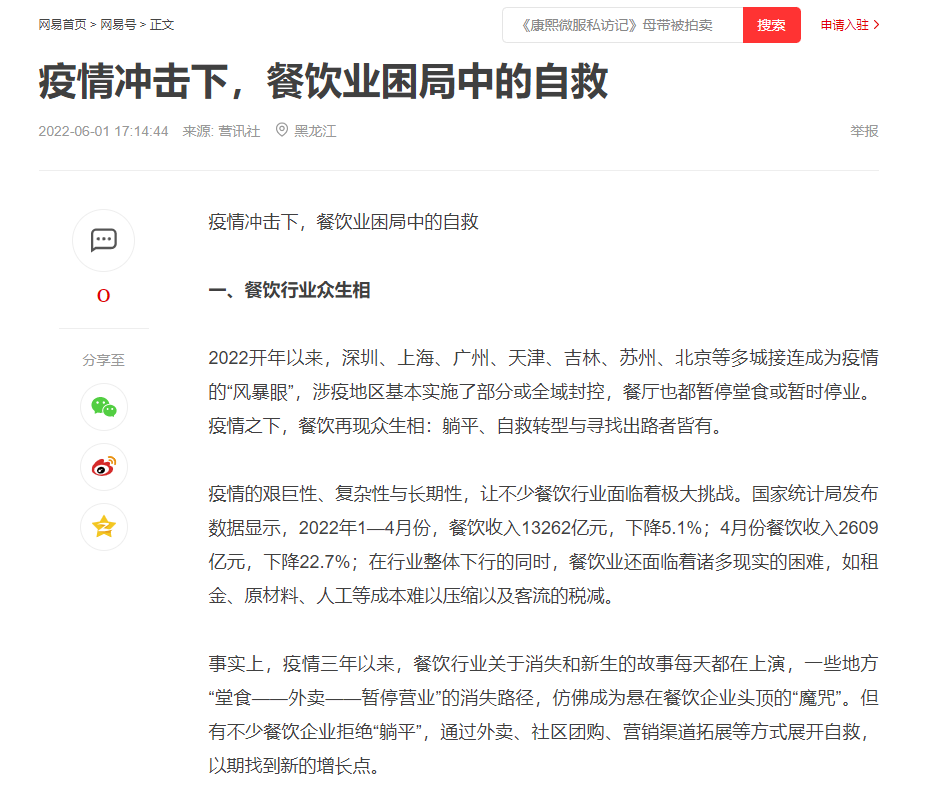Open the comments bubble icon
Screen dimensions: 933x786
click(x=104, y=240)
